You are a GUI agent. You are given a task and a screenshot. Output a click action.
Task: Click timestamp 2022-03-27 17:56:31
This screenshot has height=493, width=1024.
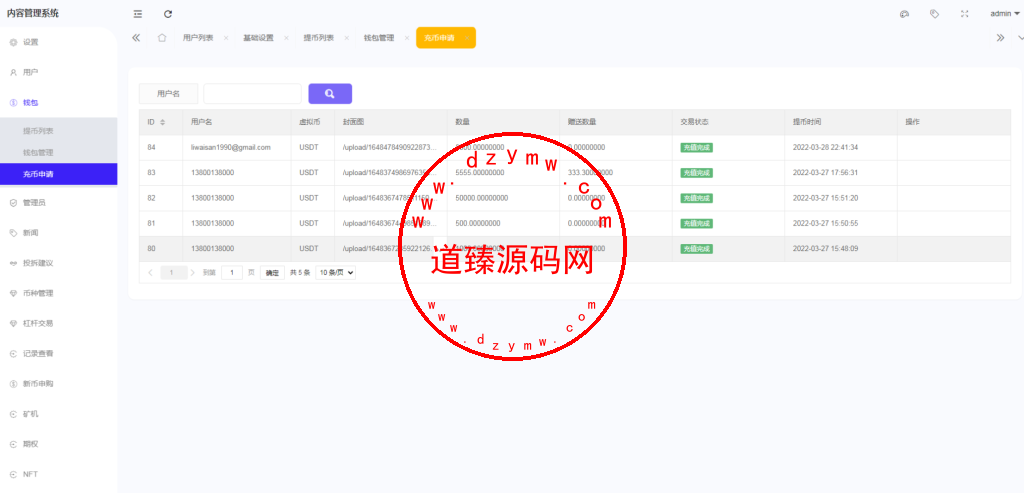click(x=825, y=173)
